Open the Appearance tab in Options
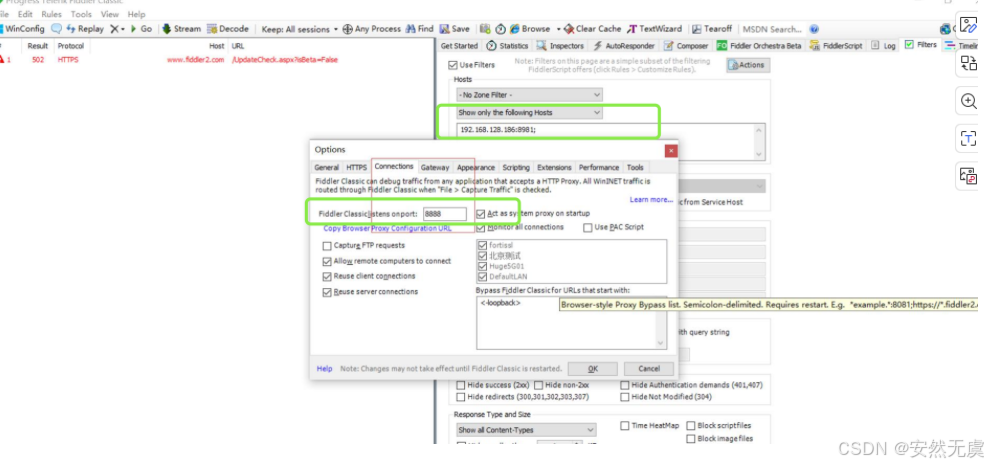Image resolution: width=988 pixels, height=466 pixels. pyautogui.click(x=476, y=168)
